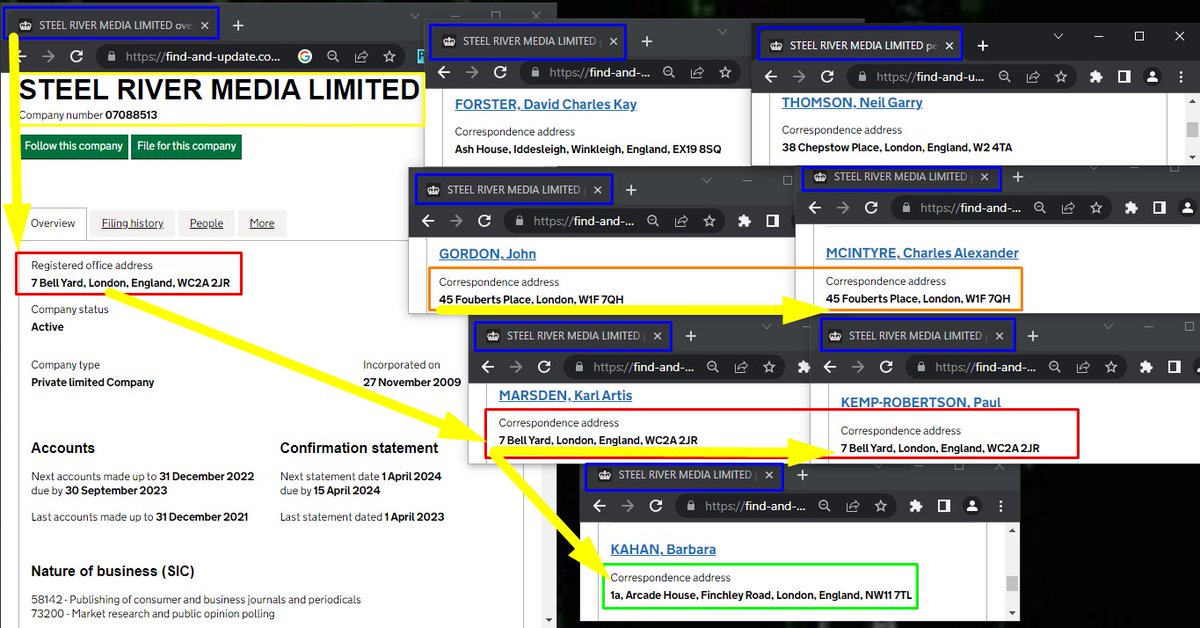Open tab search chevron in overview window
This screenshot has width=1200, height=628.
(x=416, y=16)
